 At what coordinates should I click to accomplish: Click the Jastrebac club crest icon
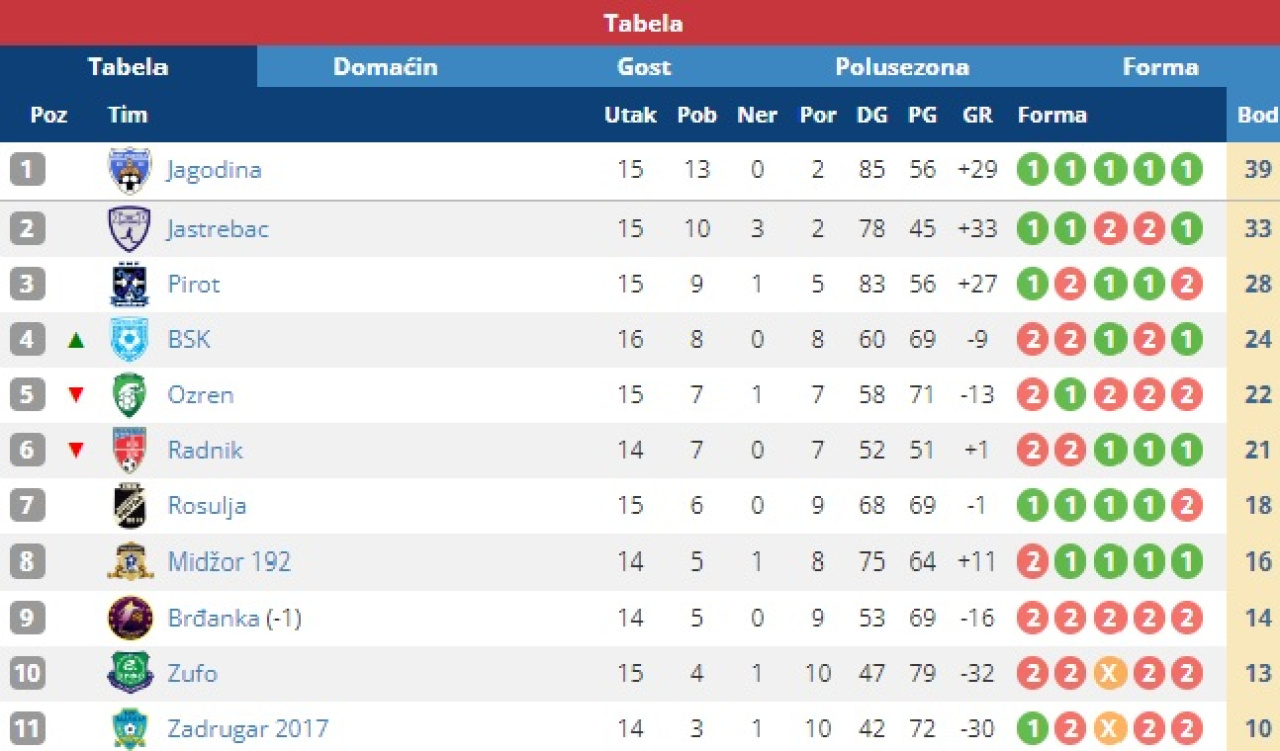[130, 229]
